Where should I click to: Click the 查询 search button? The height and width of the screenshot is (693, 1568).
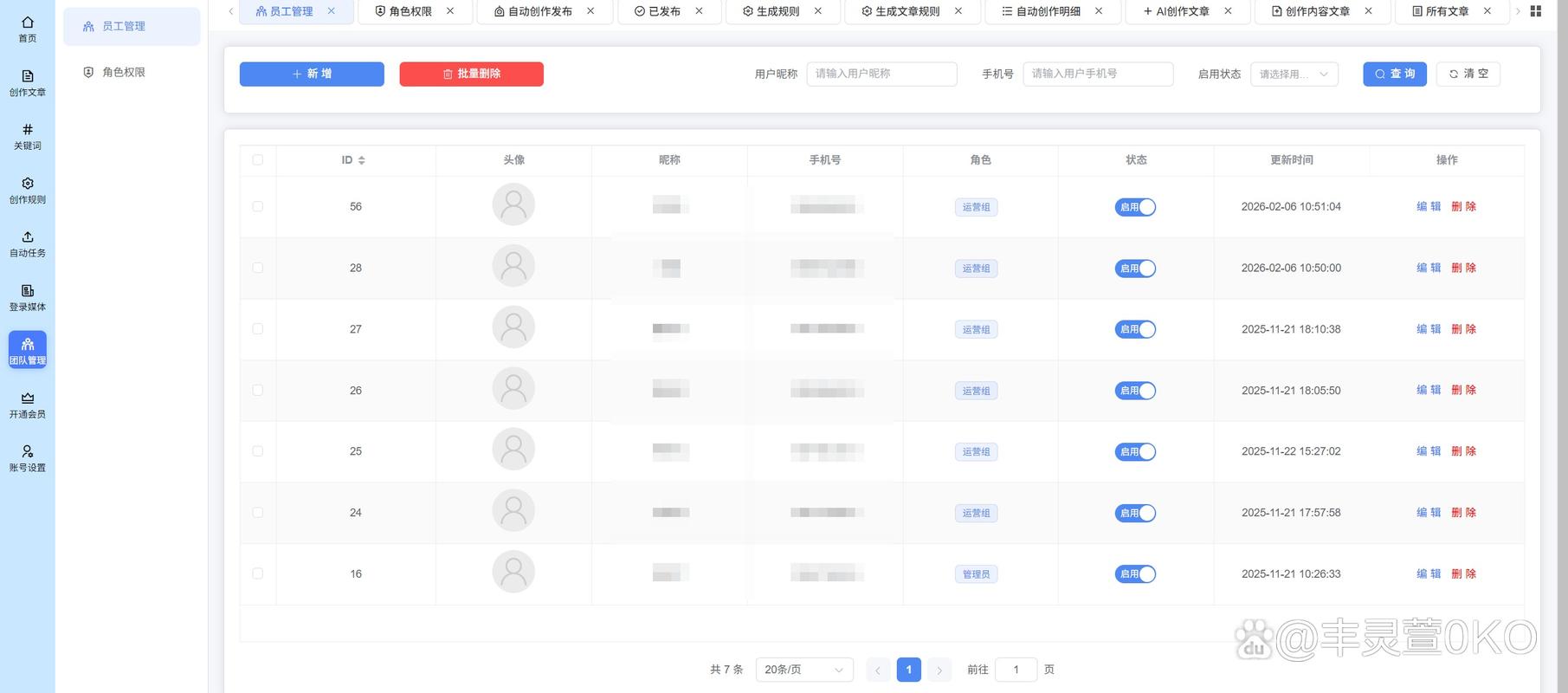[1395, 74]
